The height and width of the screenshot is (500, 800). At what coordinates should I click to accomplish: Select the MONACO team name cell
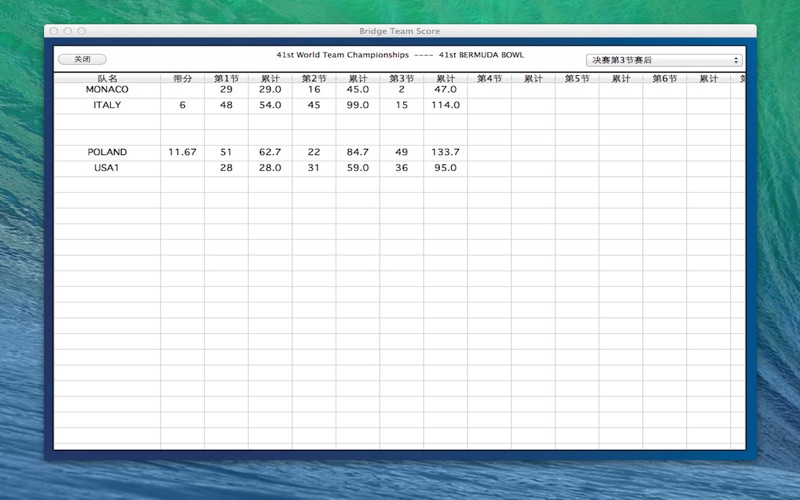[107, 90]
